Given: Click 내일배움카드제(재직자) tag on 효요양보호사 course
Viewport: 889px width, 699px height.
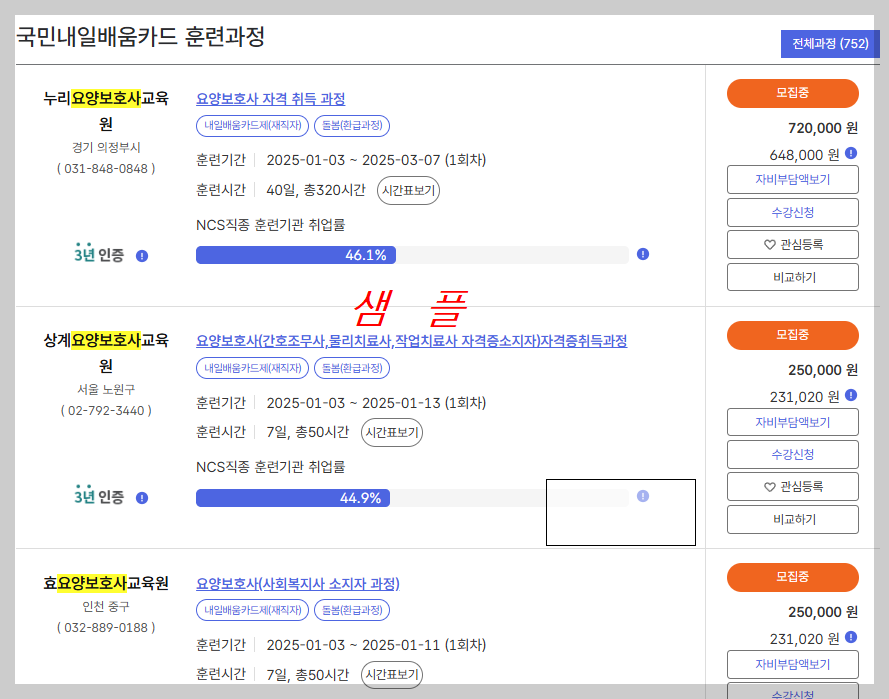Looking at the screenshot, I should coord(252,610).
